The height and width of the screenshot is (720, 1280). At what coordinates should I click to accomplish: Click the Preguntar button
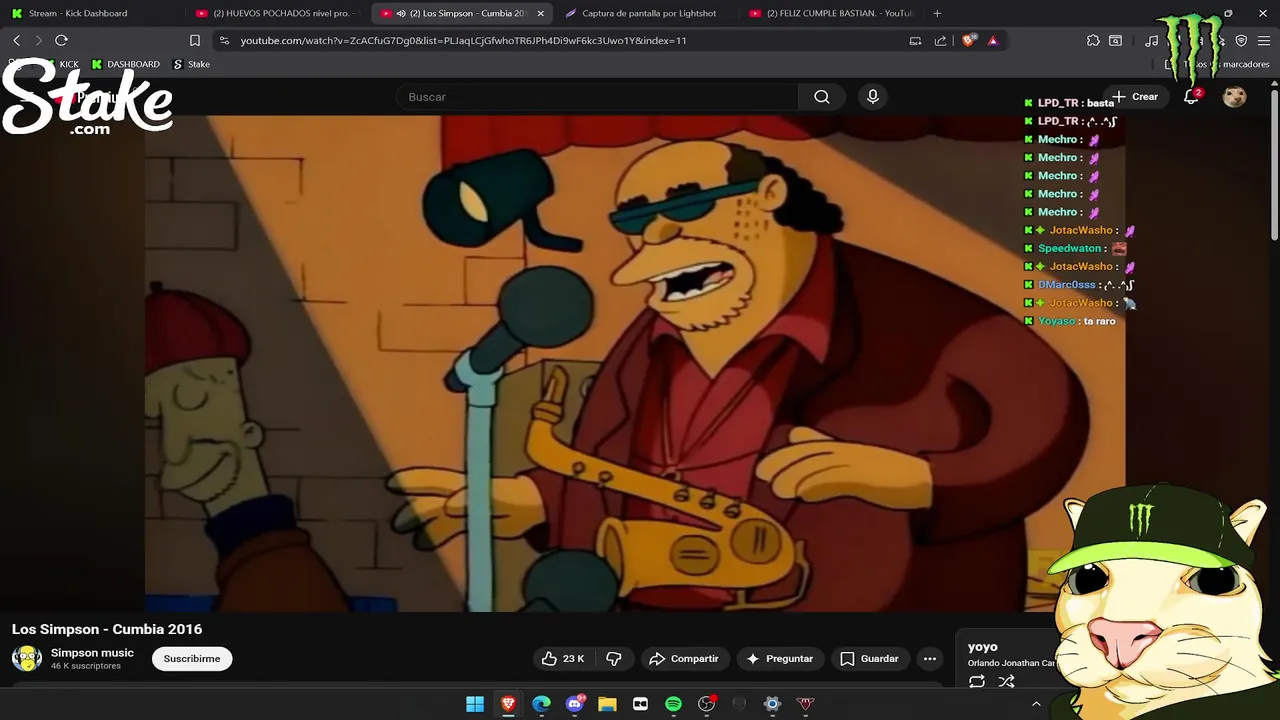point(780,659)
